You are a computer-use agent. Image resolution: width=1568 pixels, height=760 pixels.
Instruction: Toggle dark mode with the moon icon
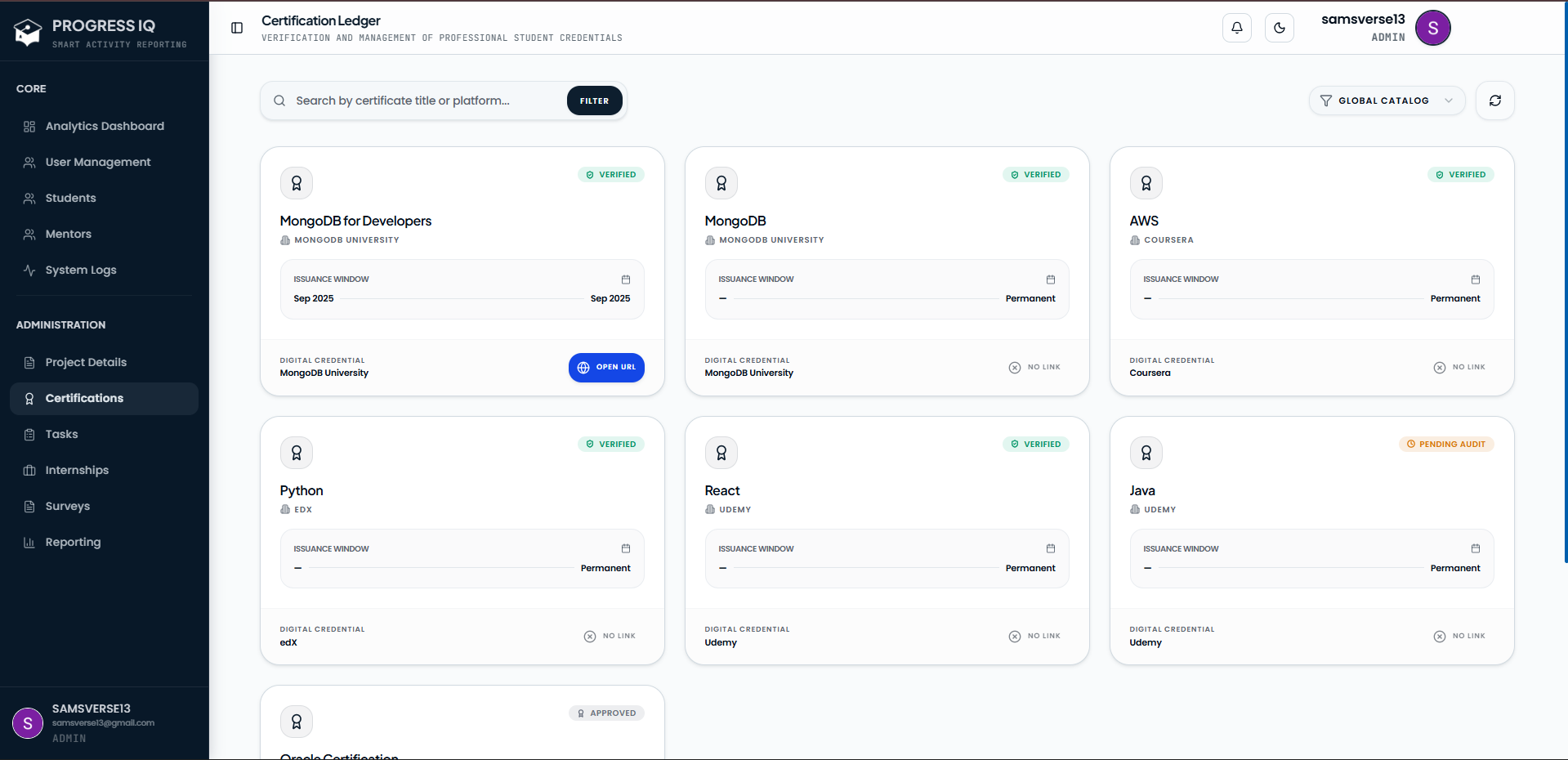[1280, 28]
